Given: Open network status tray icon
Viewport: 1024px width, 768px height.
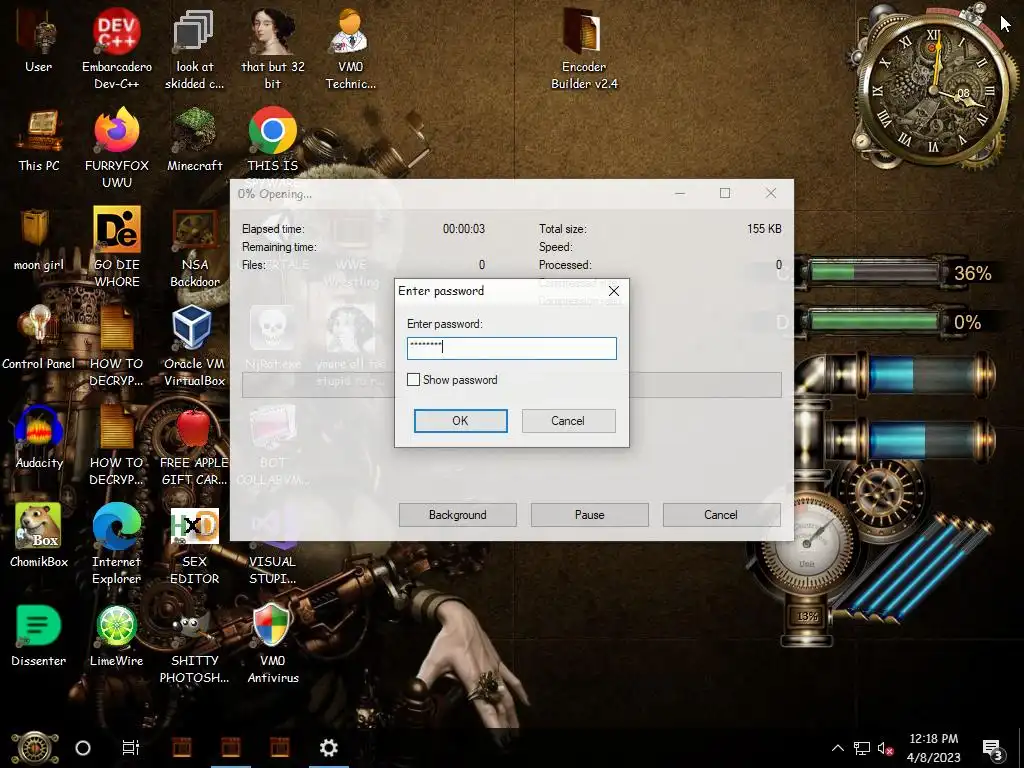Looking at the screenshot, I should (x=862, y=748).
